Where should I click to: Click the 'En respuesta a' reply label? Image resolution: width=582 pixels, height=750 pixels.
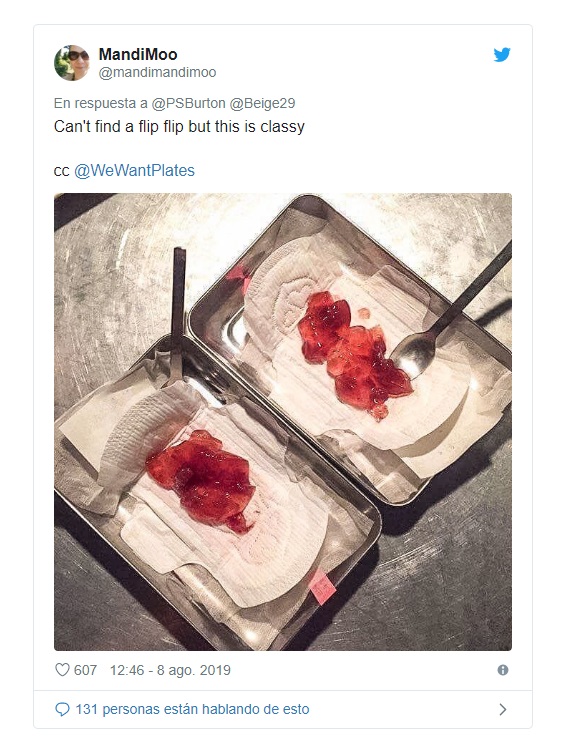[100, 103]
